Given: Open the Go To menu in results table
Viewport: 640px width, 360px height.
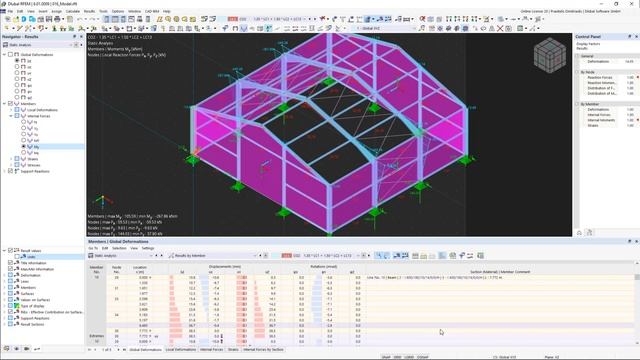Looking at the screenshot, I should coord(93,248).
